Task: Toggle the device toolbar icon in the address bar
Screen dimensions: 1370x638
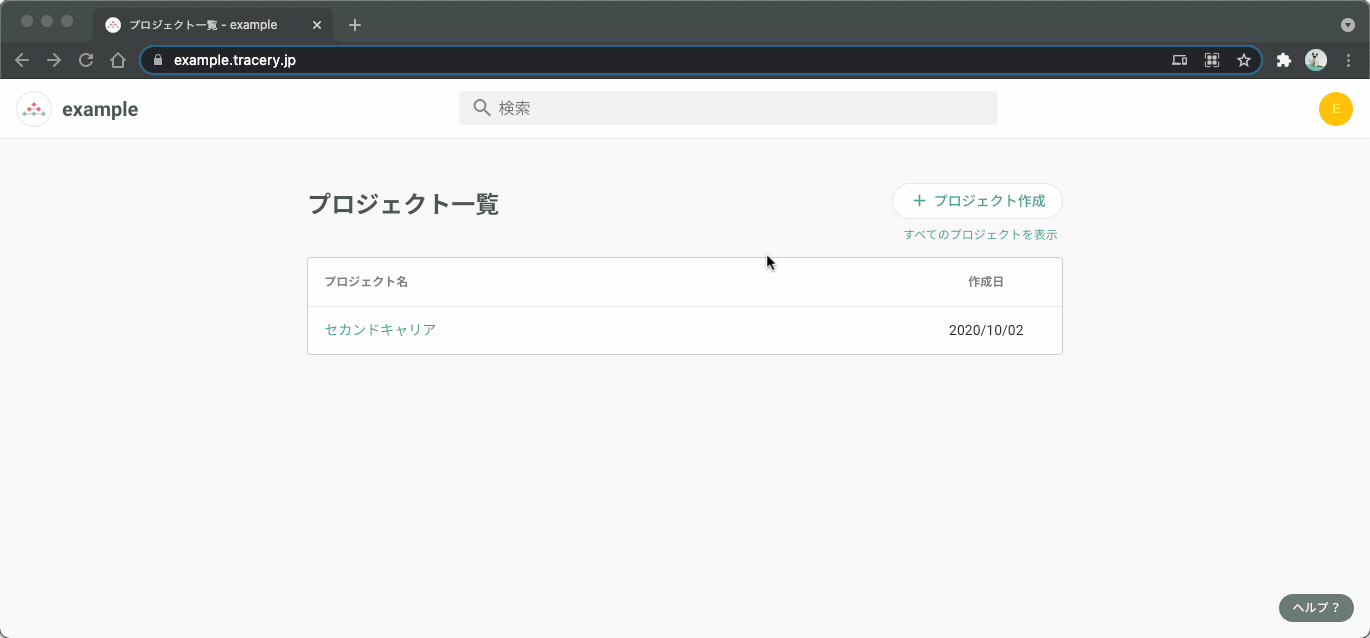Action: coord(1179,60)
